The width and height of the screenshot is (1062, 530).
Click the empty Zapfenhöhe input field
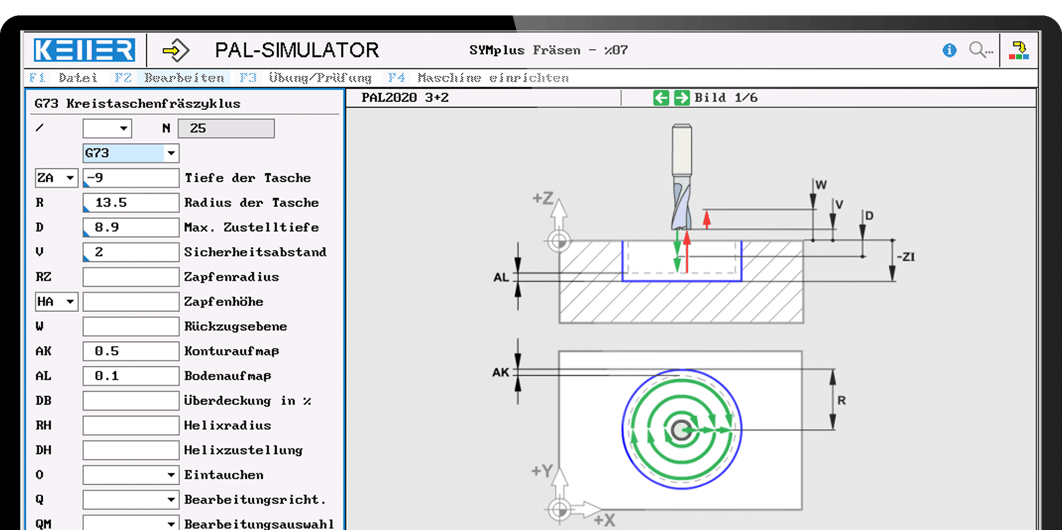(131, 302)
